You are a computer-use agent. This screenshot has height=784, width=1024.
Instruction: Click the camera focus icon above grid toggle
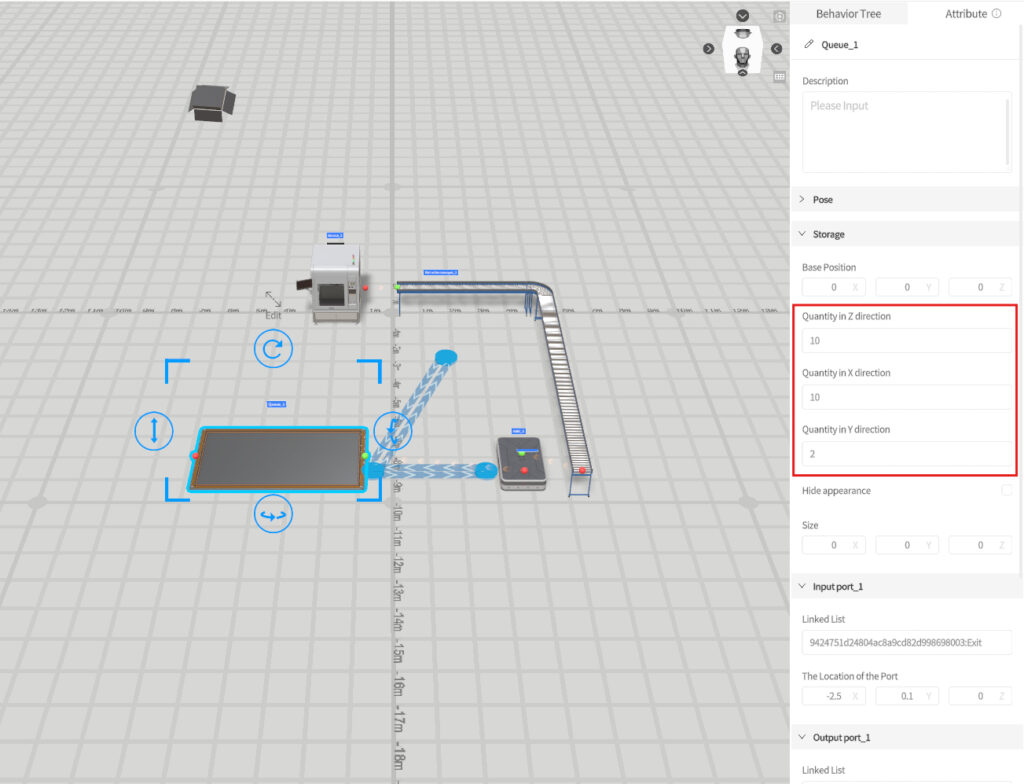click(x=779, y=16)
